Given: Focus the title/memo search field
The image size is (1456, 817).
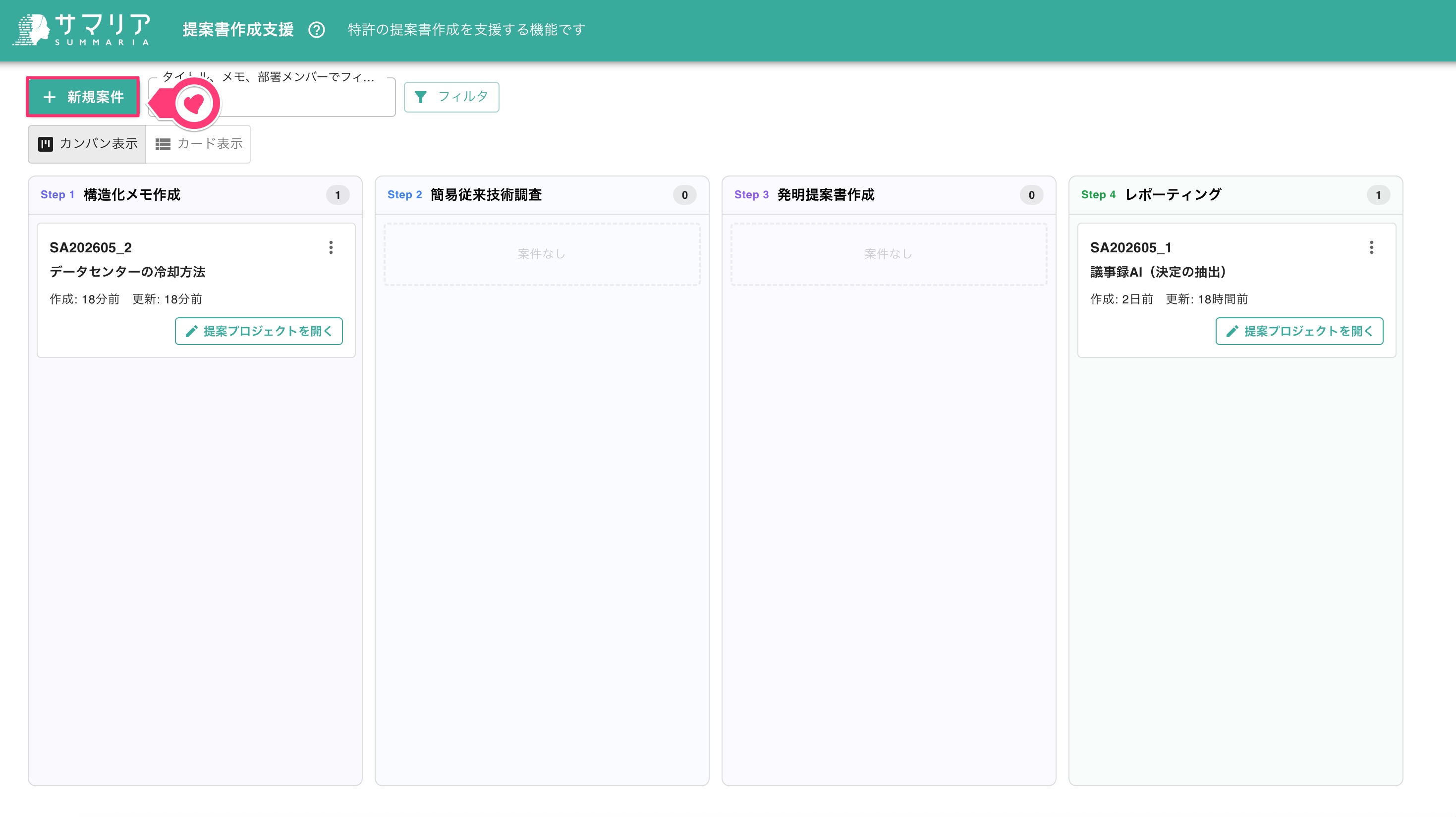Looking at the screenshot, I should (271, 97).
